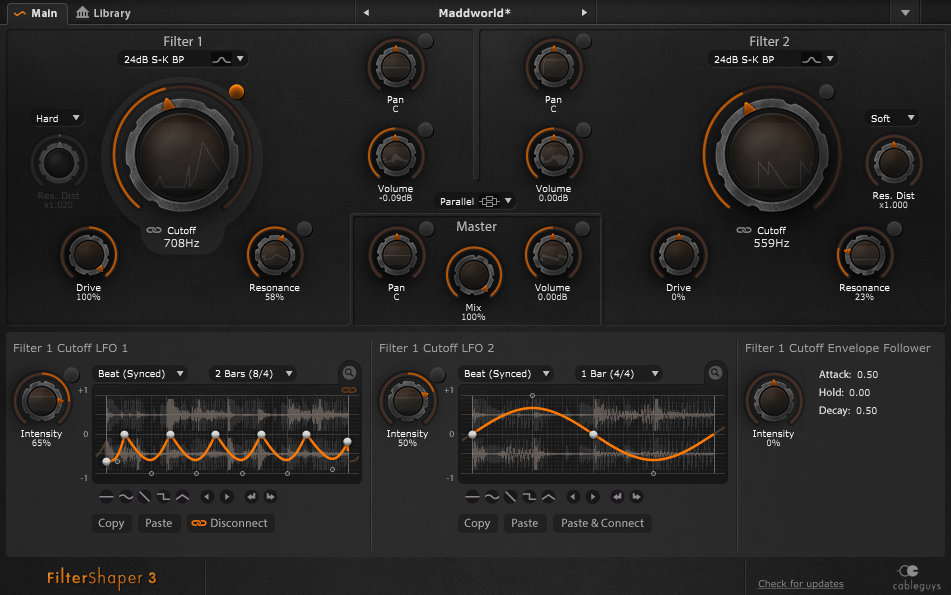Click the orange link icon above LFO 1 graph
Image resolution: width=951 pixels, height=595 pixels.
click(x=349, y=390)
